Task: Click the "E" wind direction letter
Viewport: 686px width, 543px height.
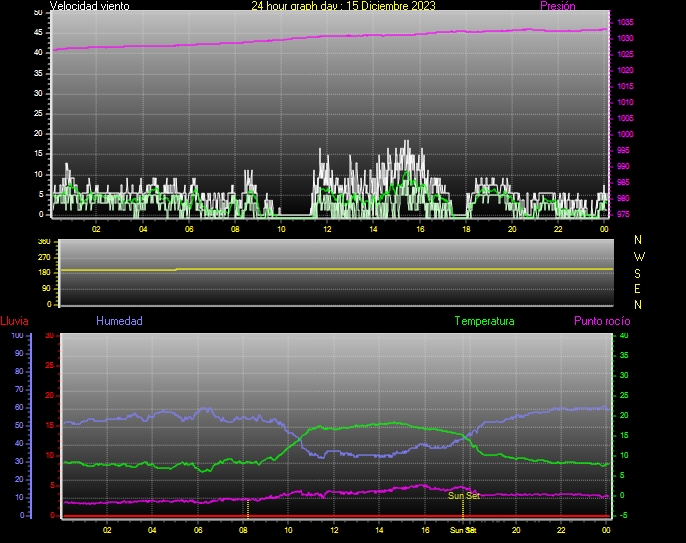Action: (x=637, y=289)
